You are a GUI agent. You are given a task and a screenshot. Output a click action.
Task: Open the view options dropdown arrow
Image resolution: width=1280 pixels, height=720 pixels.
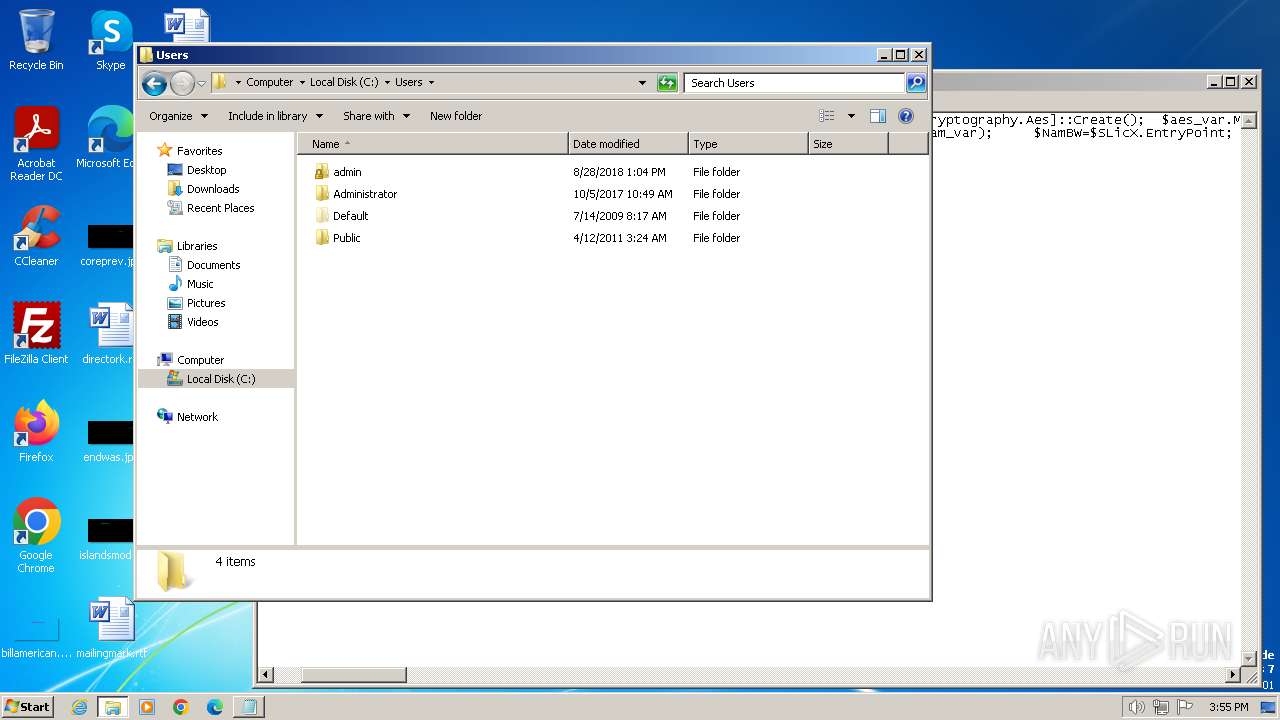coord(851,116)
